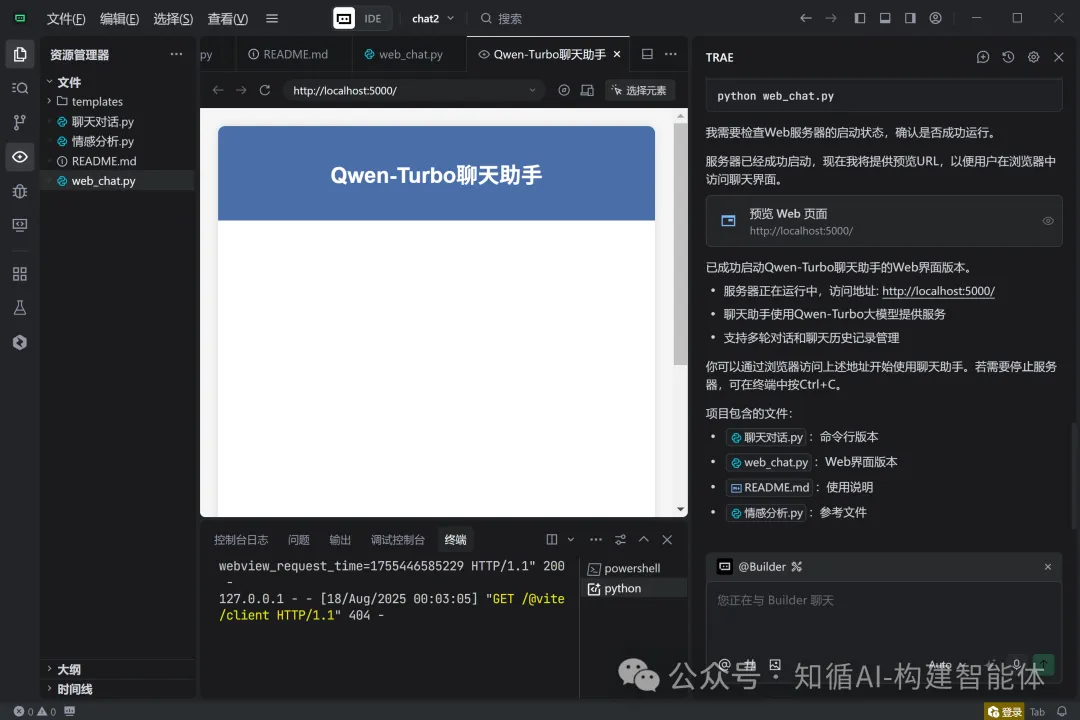
Task: Start a new chat in TRAE panel
Action: [x=983, y=57]
